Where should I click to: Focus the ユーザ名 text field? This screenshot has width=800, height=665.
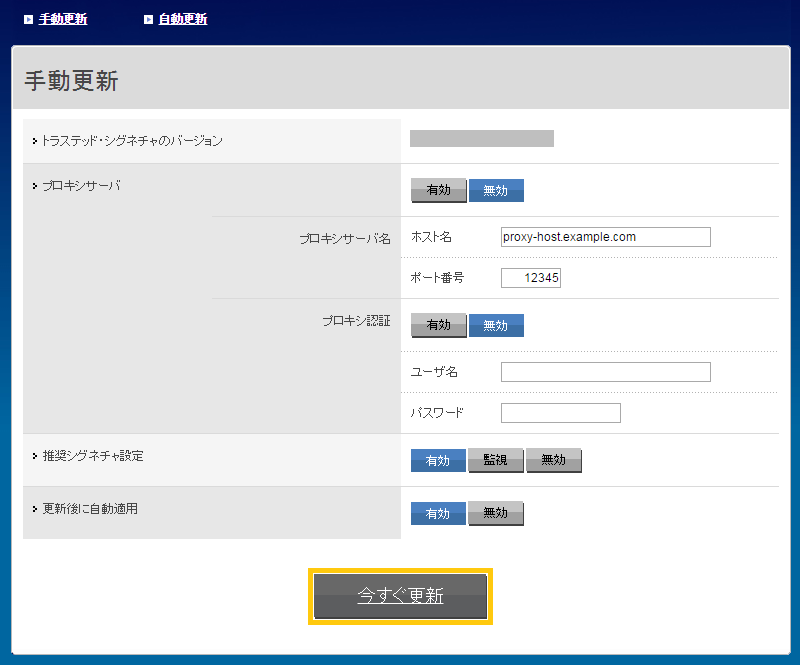click(x=605, y=372)
